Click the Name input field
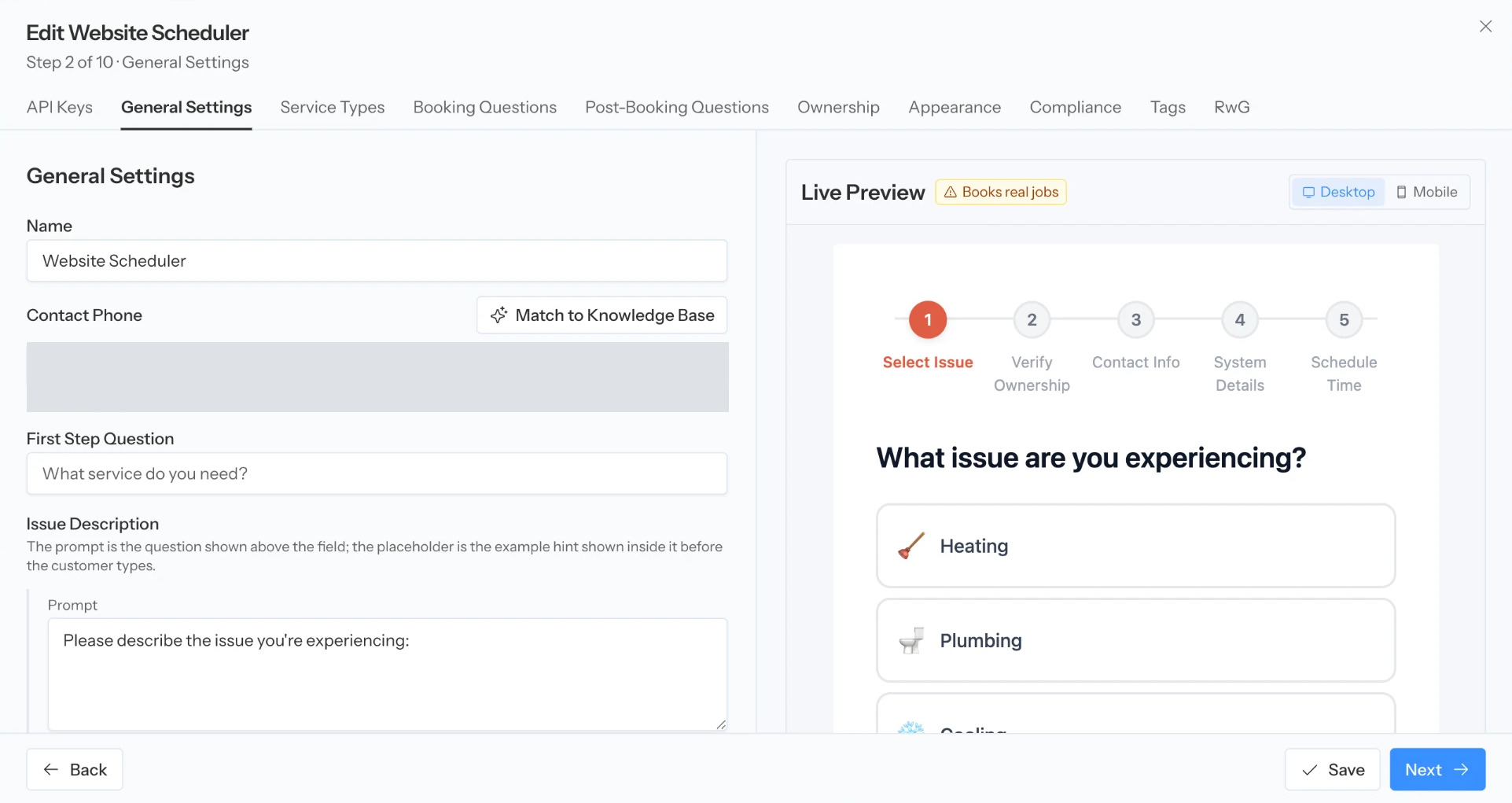 click(x=377, y=261)
